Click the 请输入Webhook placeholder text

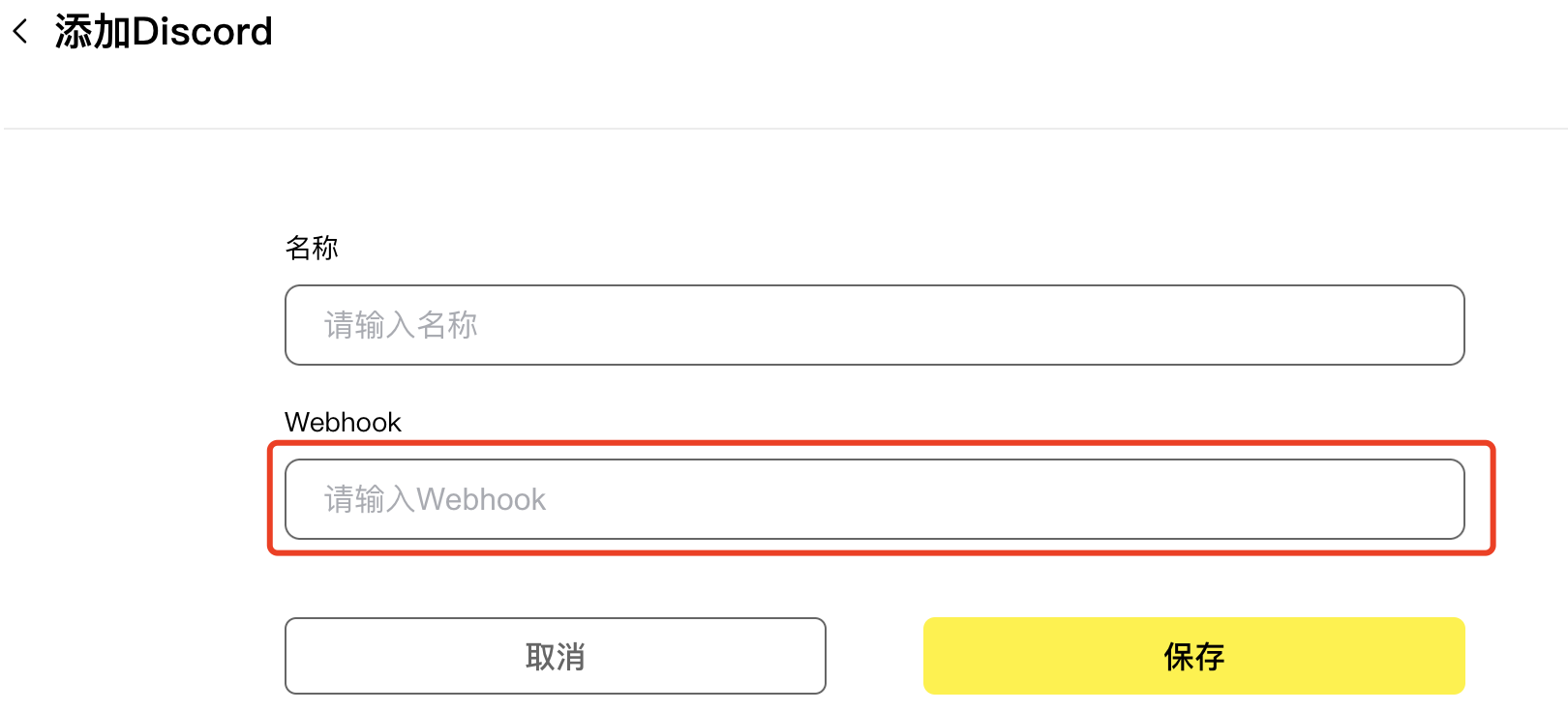(x=435, y=499)
